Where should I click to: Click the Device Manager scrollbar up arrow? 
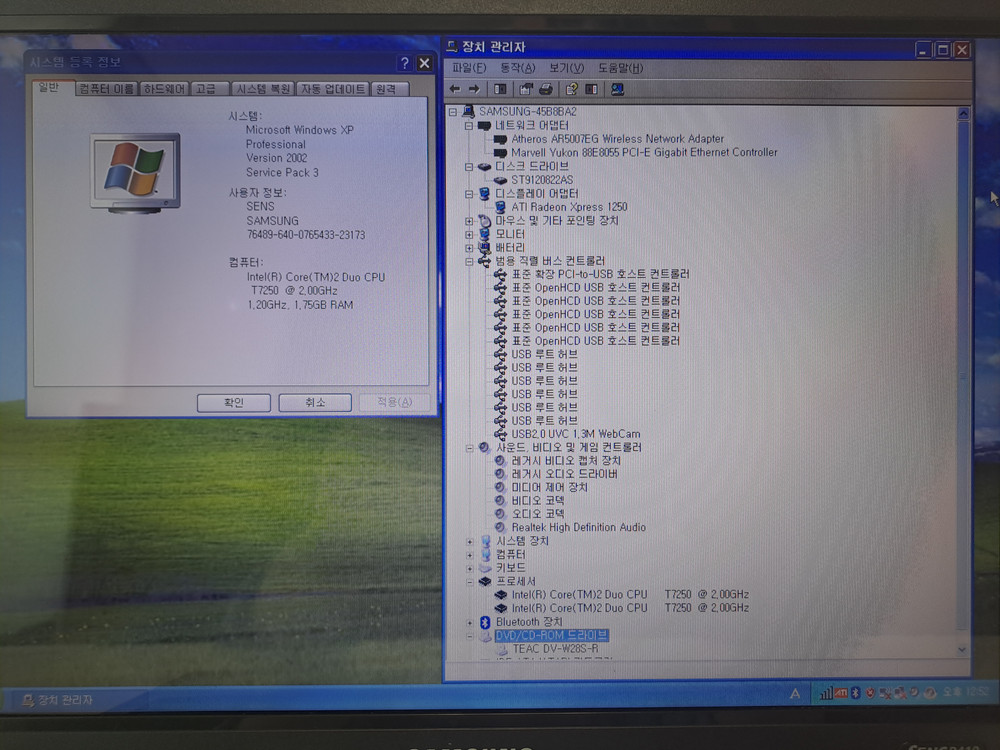point(963,114)
